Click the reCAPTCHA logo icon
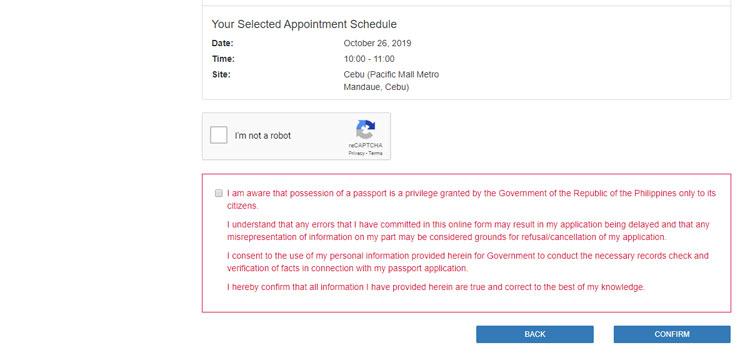 point(365,130)
